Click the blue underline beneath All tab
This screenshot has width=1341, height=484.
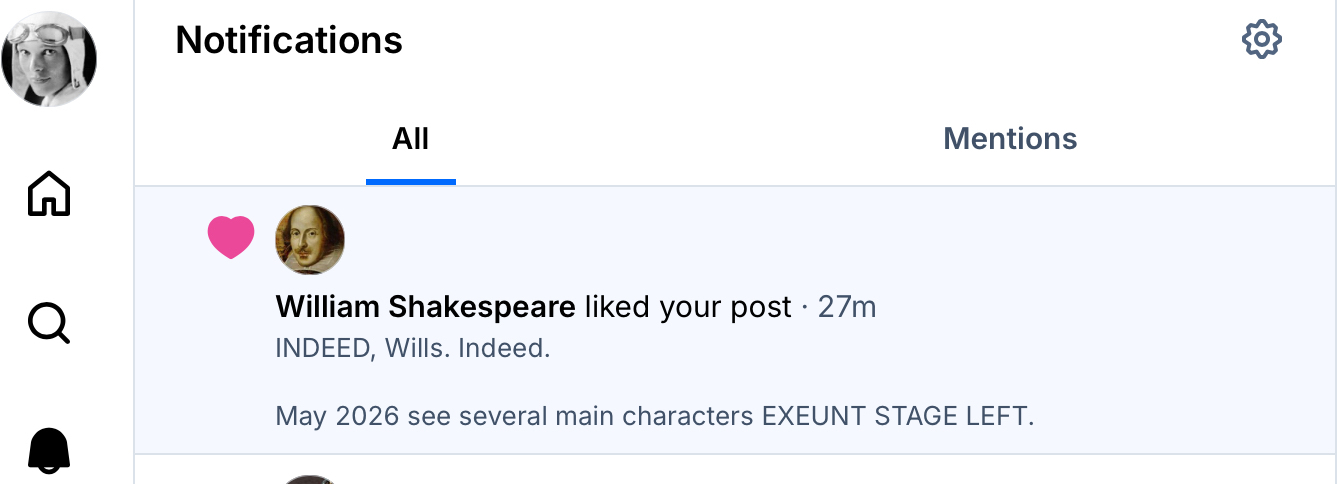pos(411,182)
